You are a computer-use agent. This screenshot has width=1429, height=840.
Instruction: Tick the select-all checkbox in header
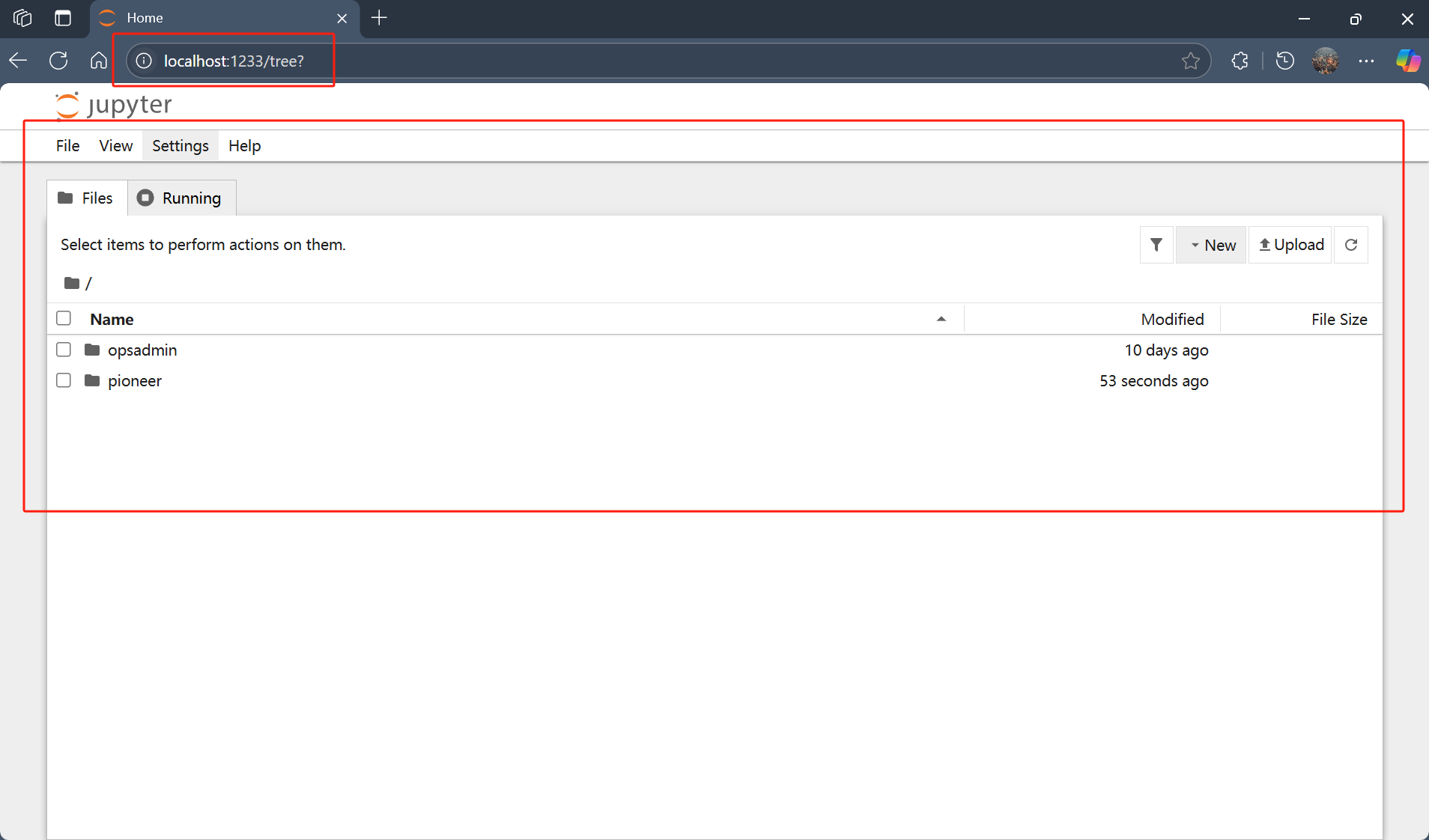64,319
